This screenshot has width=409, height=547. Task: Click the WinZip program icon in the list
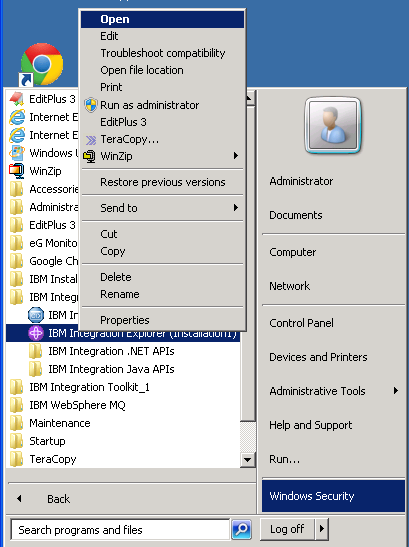click(16, 171)
